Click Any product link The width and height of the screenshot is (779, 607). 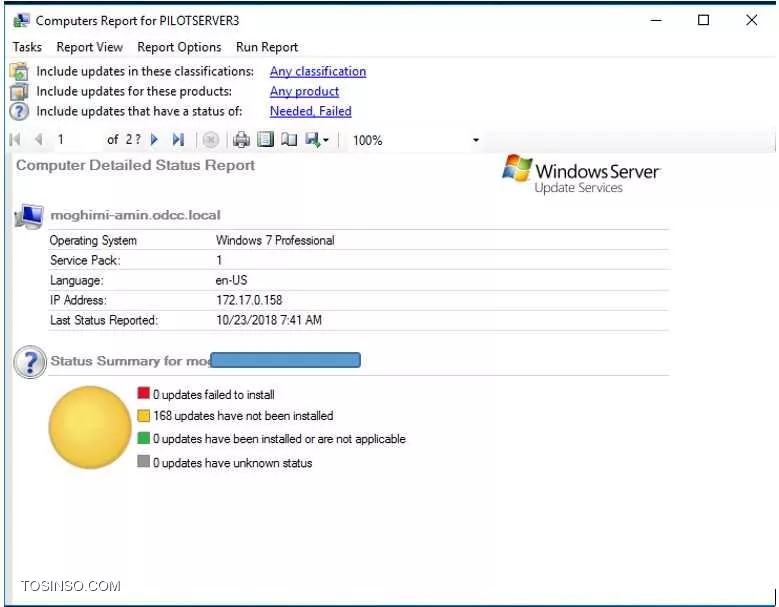(x=305, y=91)
